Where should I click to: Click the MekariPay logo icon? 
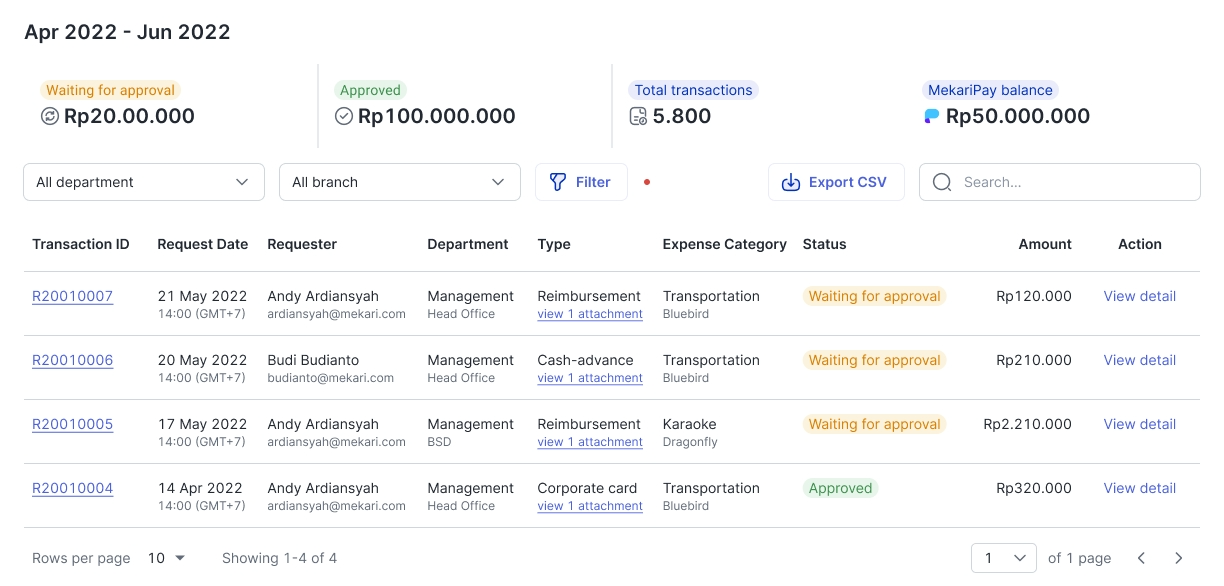pos(932,116)
